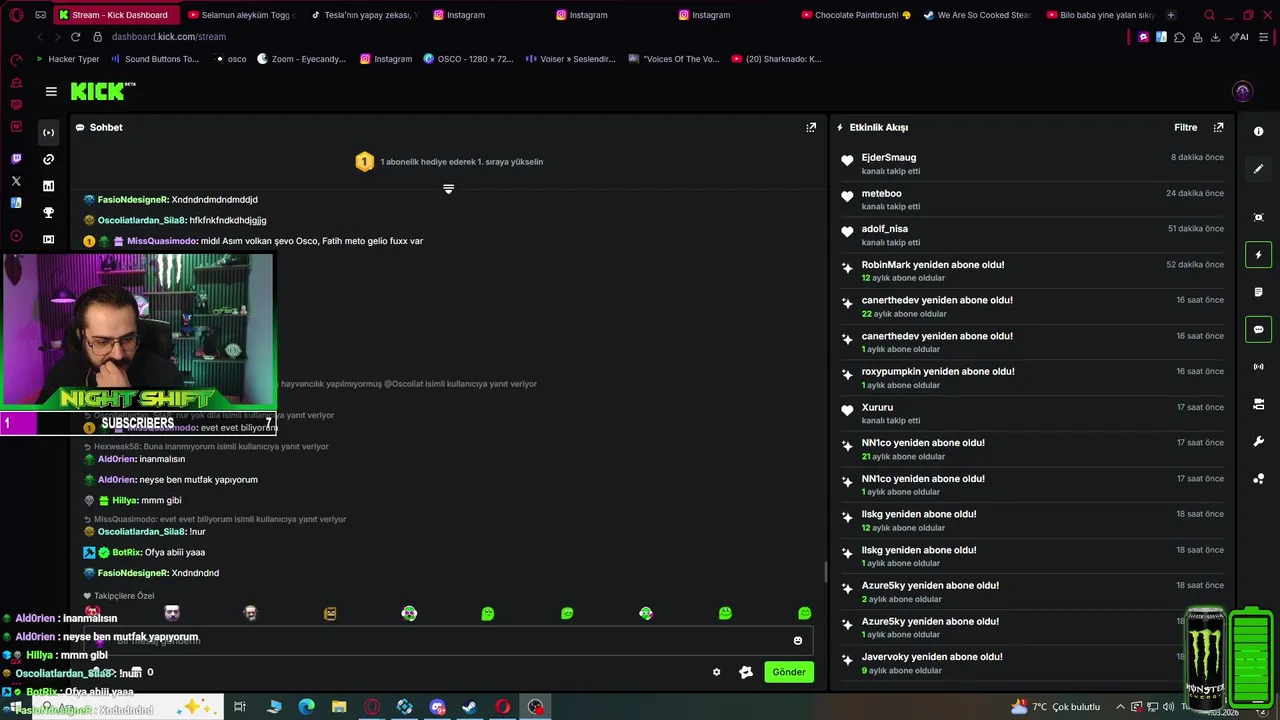Select roxypumpkin yeniden abone oldu event

[1032, 378]
